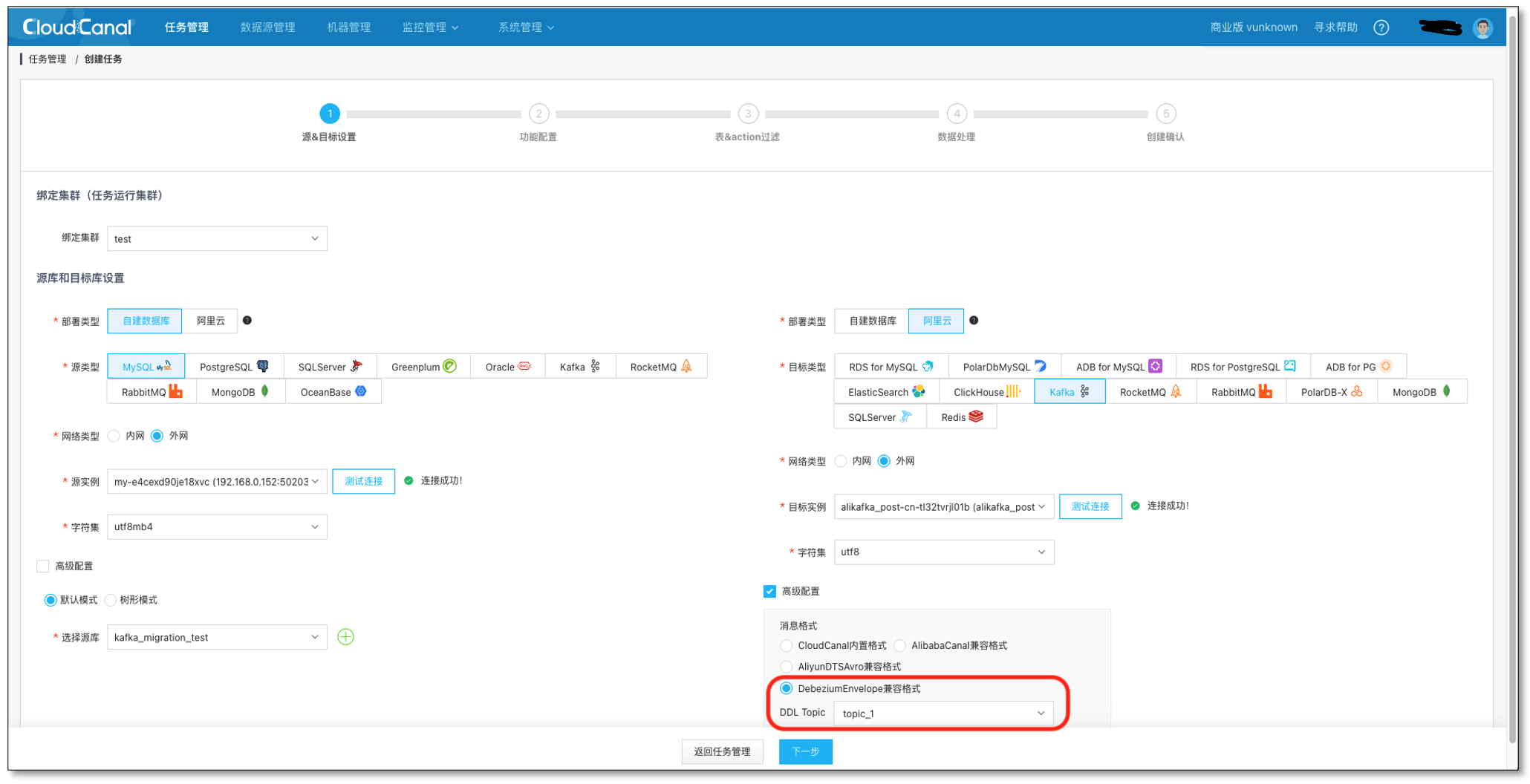Select MongoDB as source type
Viewport: 1530px width, 784px height.
(240, 392)
